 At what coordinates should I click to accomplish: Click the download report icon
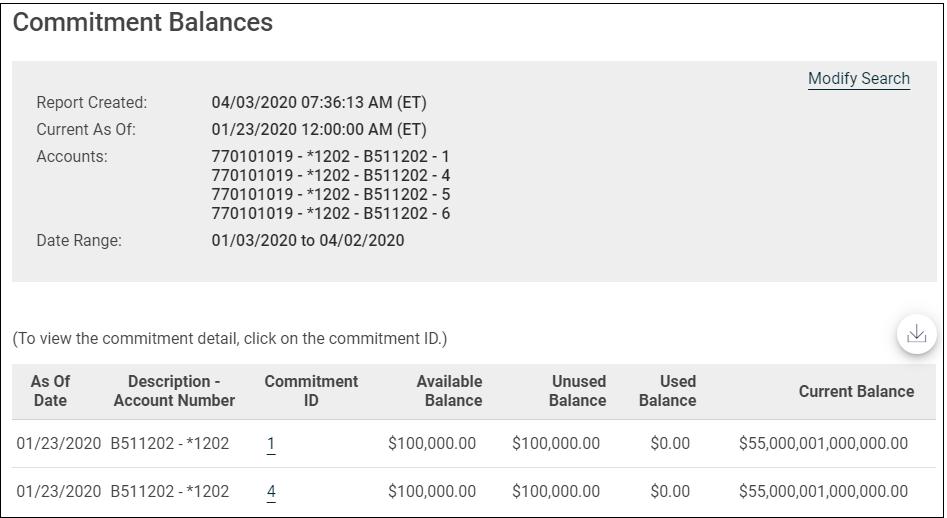916,335
